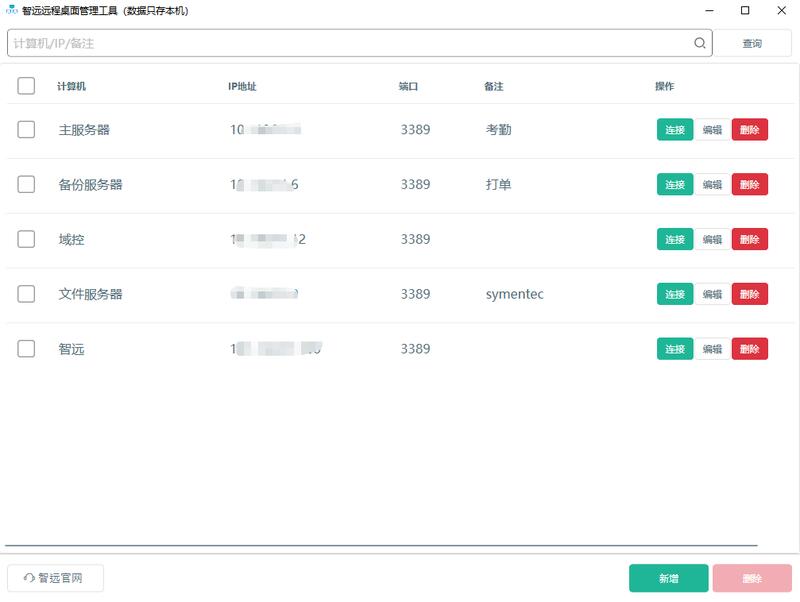Connect to 文件服务器
The image size is (800, 602).
tap(674, 294)
